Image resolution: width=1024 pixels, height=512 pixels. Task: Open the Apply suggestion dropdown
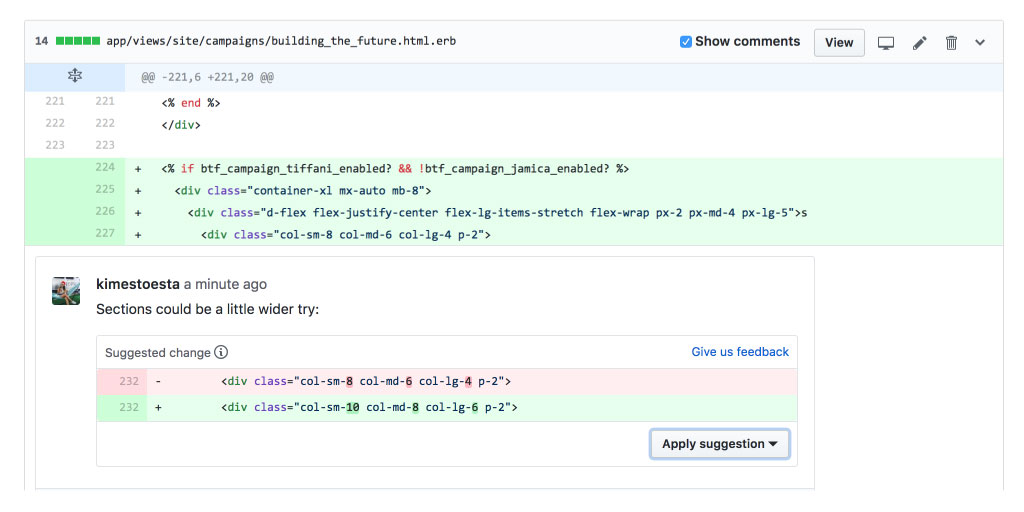tap(719, 444)
